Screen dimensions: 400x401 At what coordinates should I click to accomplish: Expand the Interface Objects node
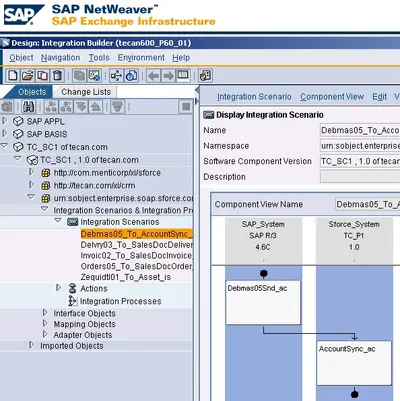(x=45, y=313)
